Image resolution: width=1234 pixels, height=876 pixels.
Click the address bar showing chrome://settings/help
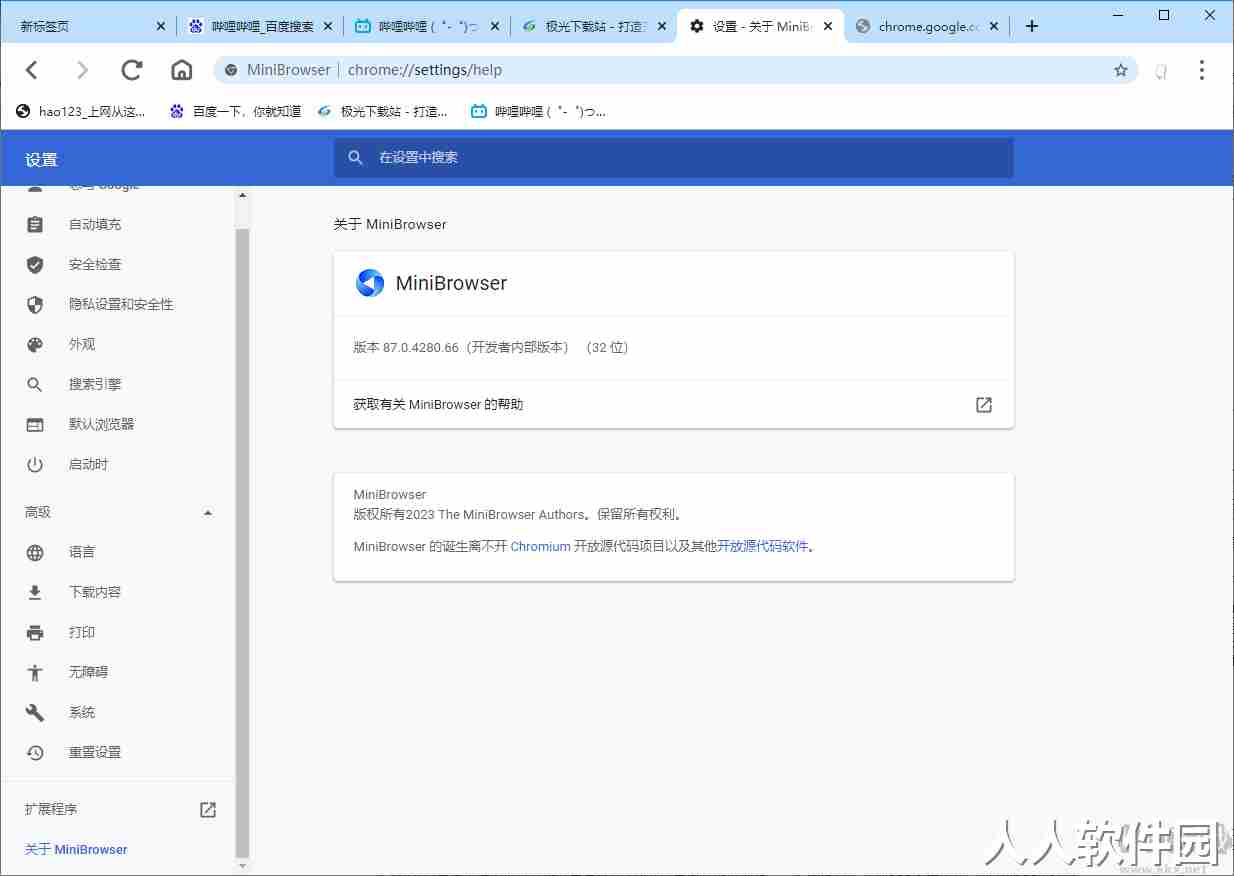coord(675,70)
